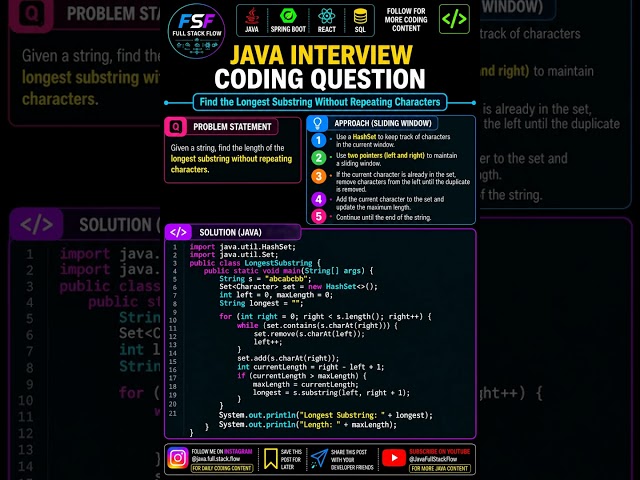Click the lightbulb icon beside Approach
The height and width of the screenshot is (480, 640).
pyautogui.click(x=317, y=123)
